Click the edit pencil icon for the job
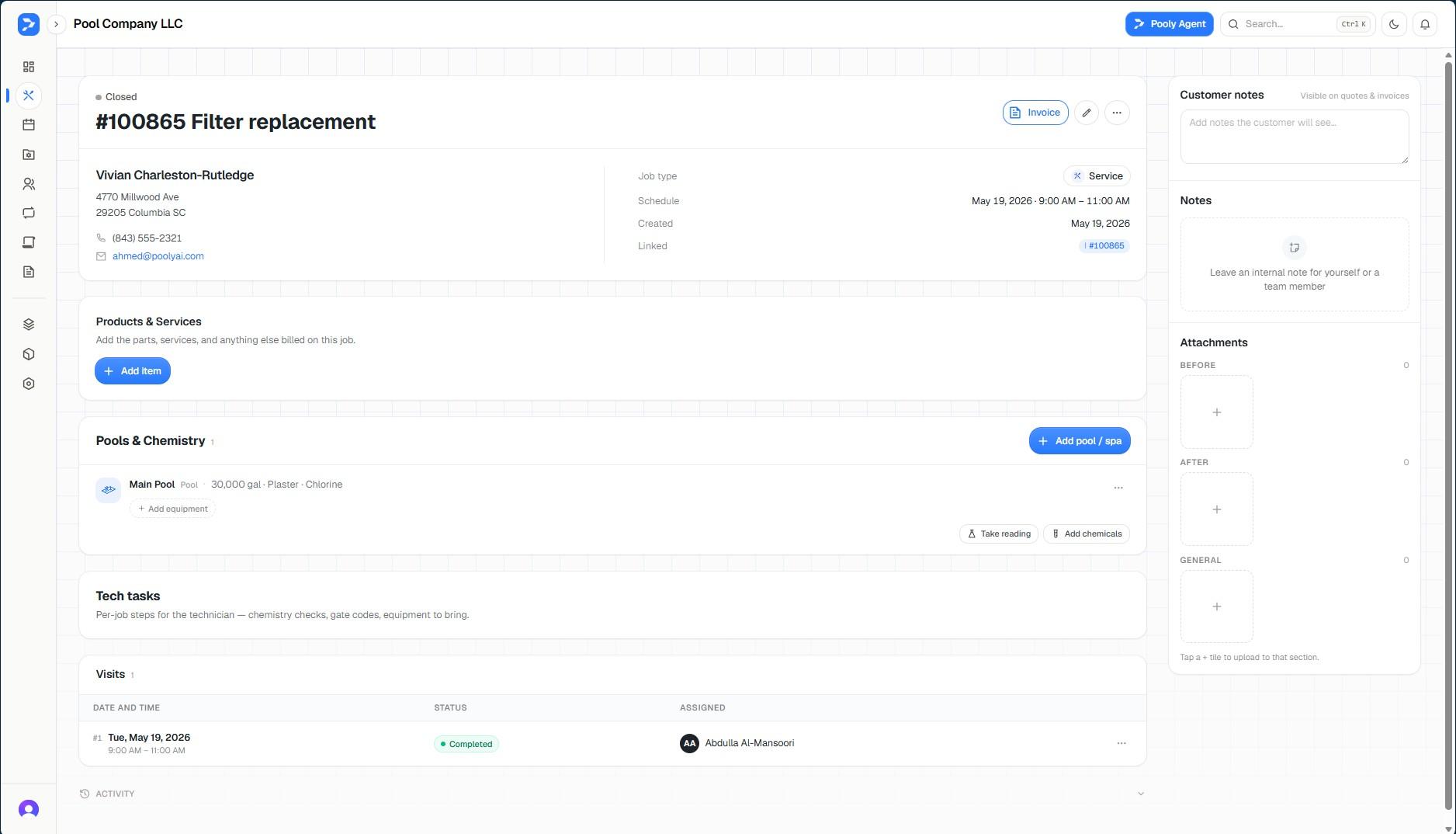Screen dimensions: 1456x834 coord(1087,113)
